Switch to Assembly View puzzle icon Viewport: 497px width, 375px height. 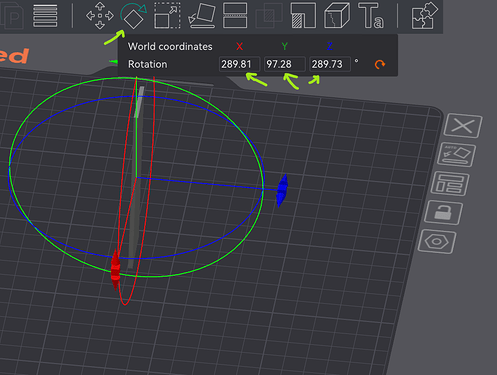(x=423, y=16)
